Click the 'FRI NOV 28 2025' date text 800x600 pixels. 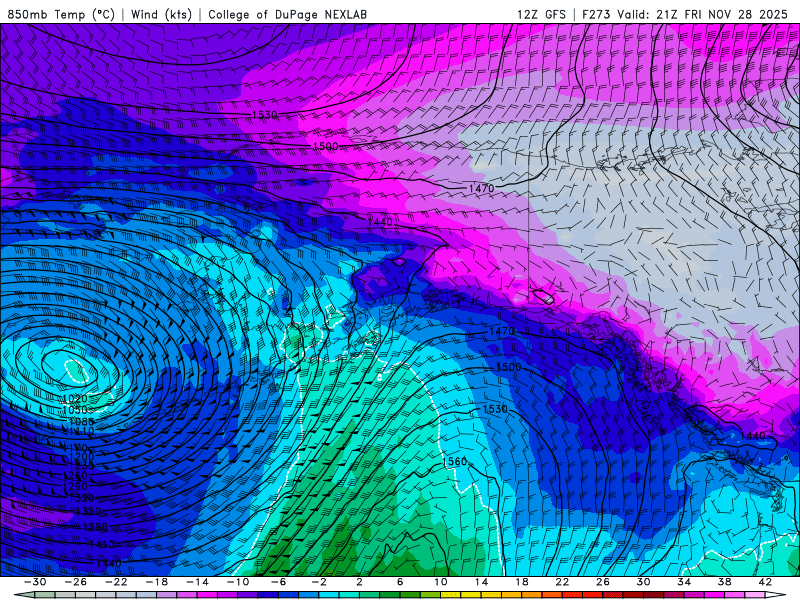coord(736,14)
